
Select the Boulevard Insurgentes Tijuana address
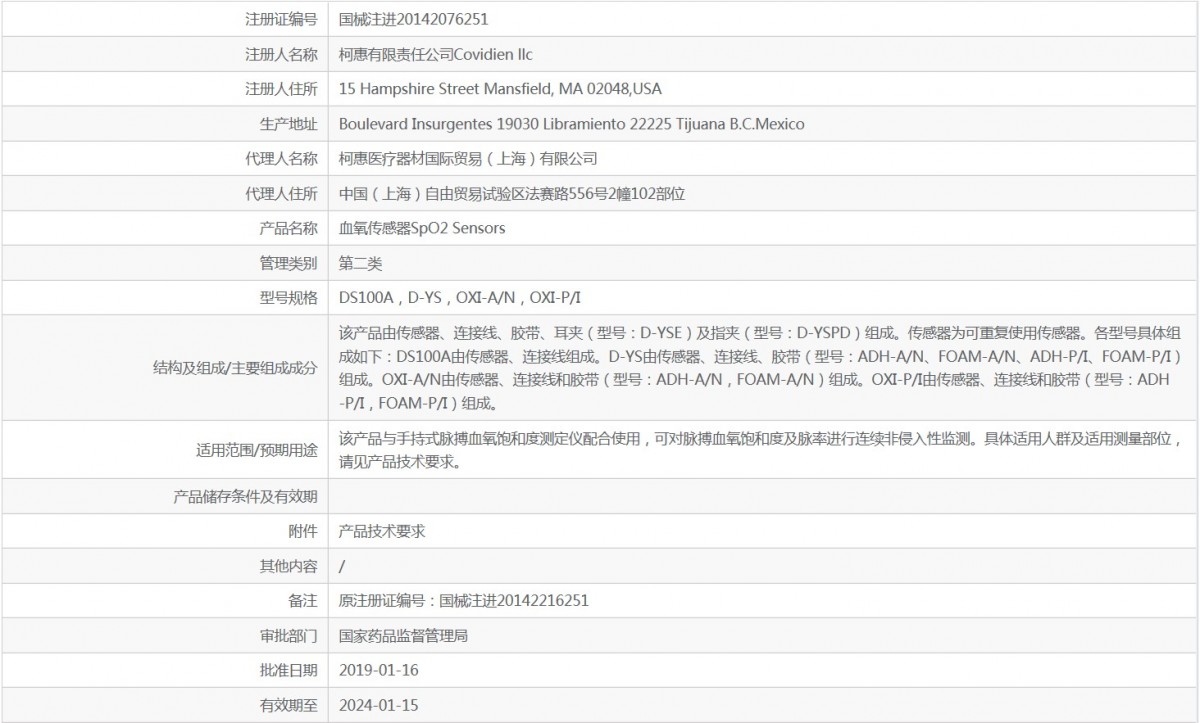click(x=572, y=124)
